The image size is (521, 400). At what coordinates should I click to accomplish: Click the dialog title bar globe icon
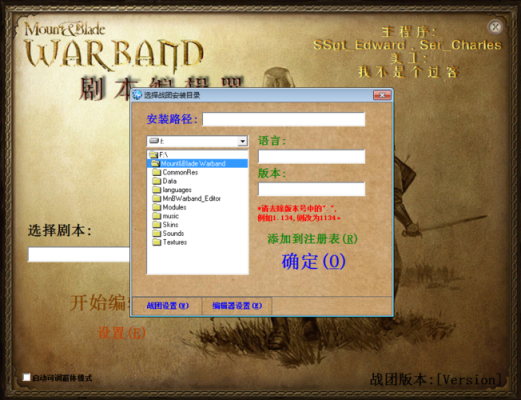point(137,95)
